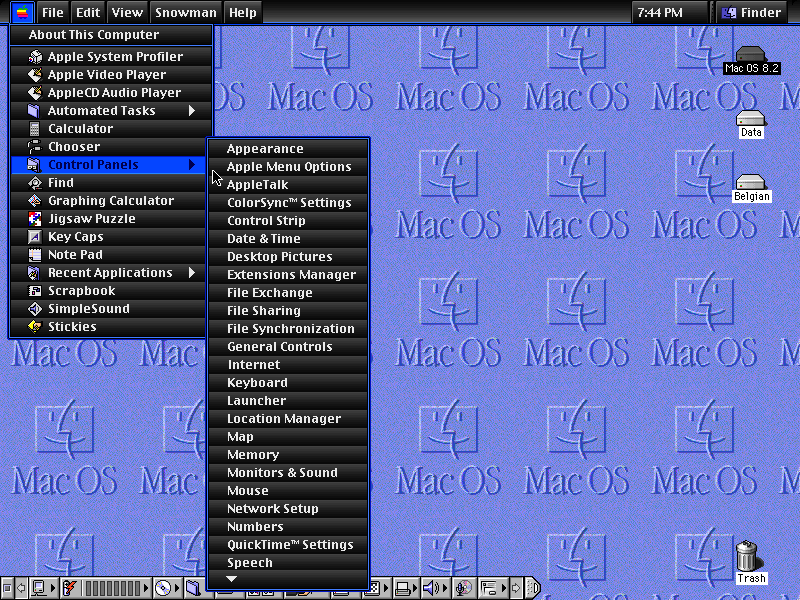The height and width of the screenshot is (600, 800).
Task: Choose Launcher
Action: (x=288, y=401)
